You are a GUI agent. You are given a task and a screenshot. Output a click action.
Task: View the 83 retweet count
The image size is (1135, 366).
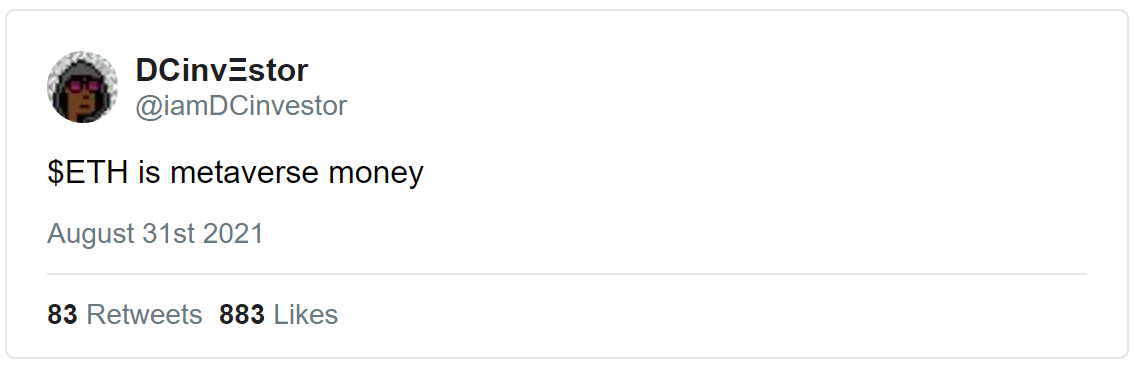62,315
